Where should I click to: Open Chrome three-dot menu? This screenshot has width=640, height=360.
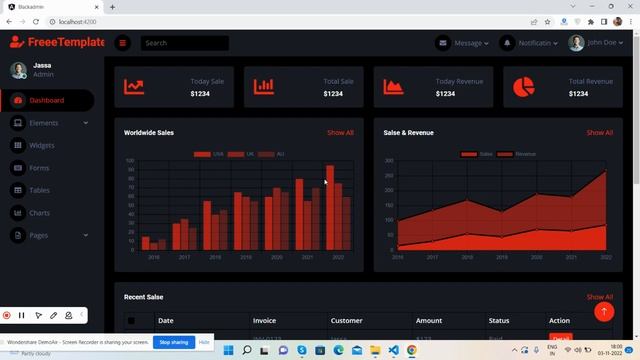(x=631, y=22)
